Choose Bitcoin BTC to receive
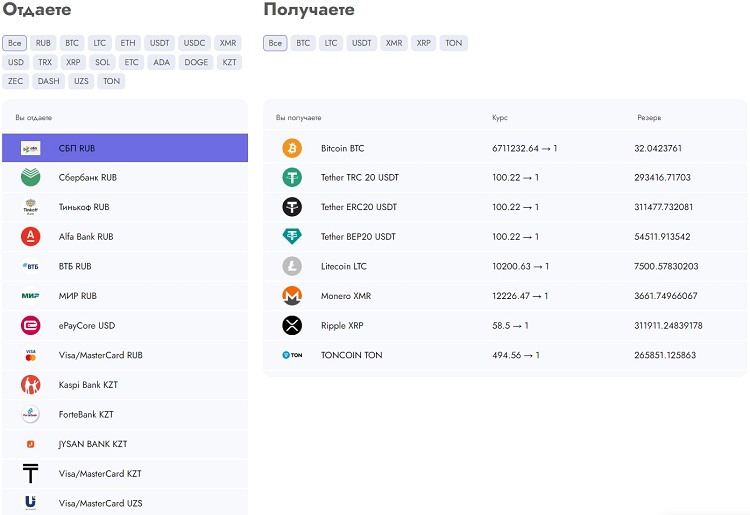Screen dimensions: 750x515 coord(342,148)
